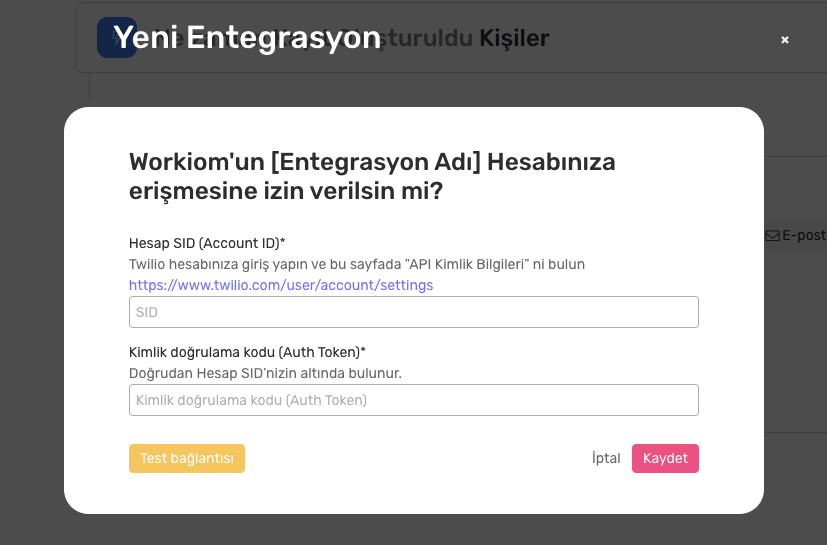Click the heading "Workiom'un [Entegrasyon Adı] Hesabınıza"
Viewport: 827px width, 545px height.
click(372, 162)
